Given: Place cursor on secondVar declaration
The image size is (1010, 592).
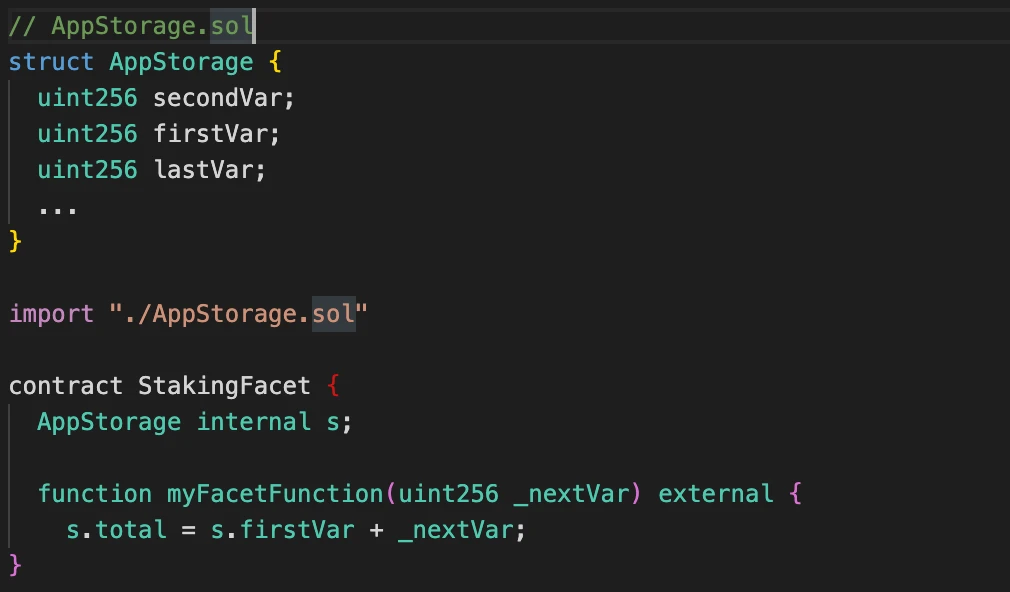Looking at the screenshot, I should click(224, 98).
